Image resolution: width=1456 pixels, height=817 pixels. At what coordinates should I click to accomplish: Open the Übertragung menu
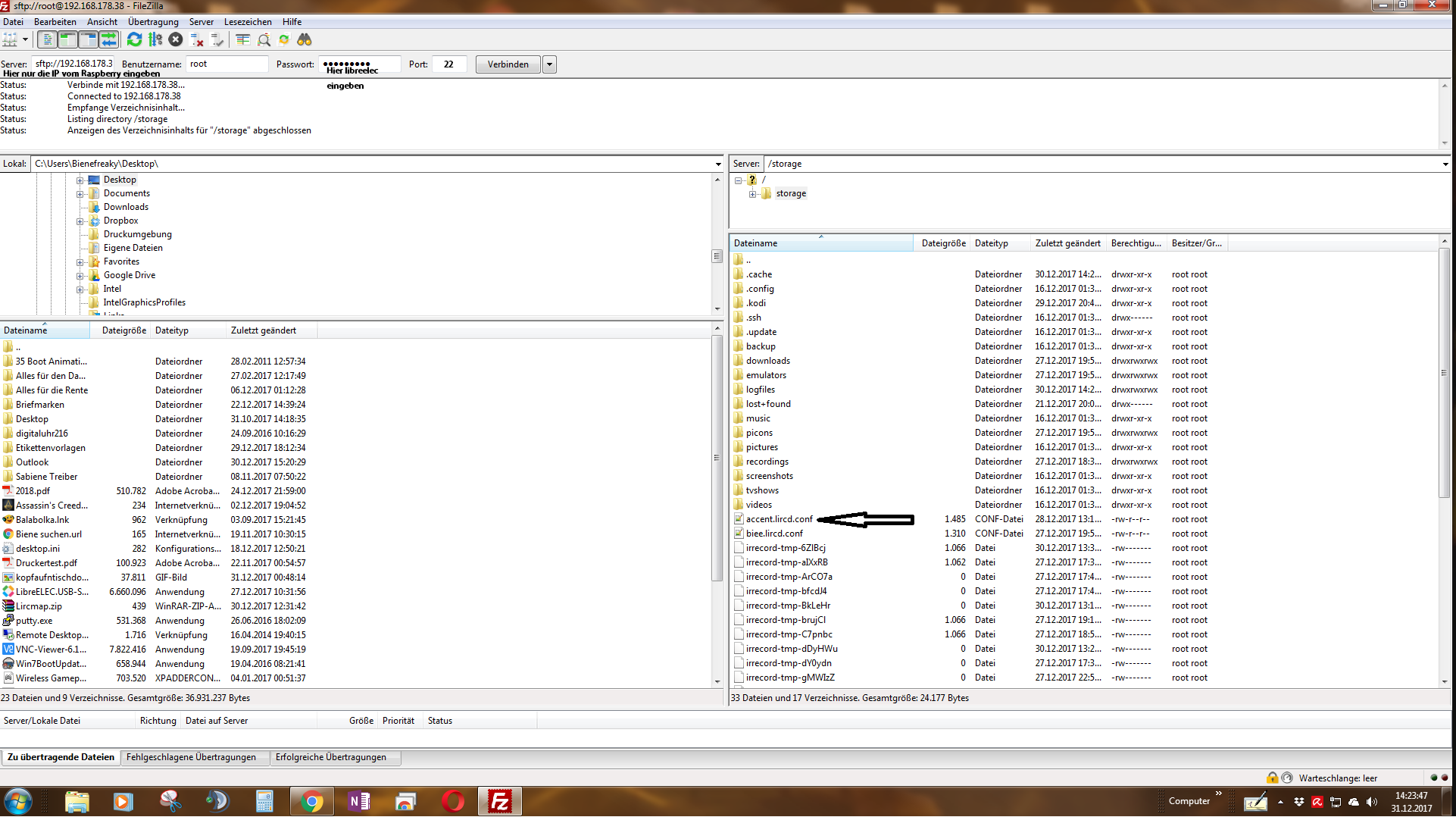[153, 22]
